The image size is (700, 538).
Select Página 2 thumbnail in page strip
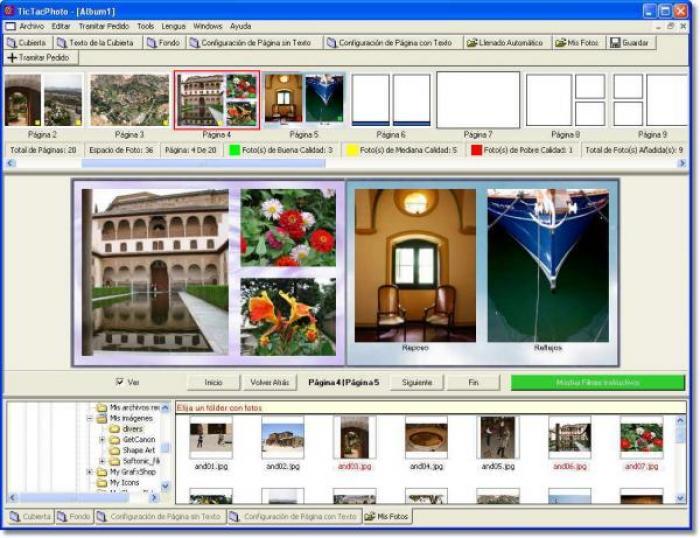tap(43, 100)
